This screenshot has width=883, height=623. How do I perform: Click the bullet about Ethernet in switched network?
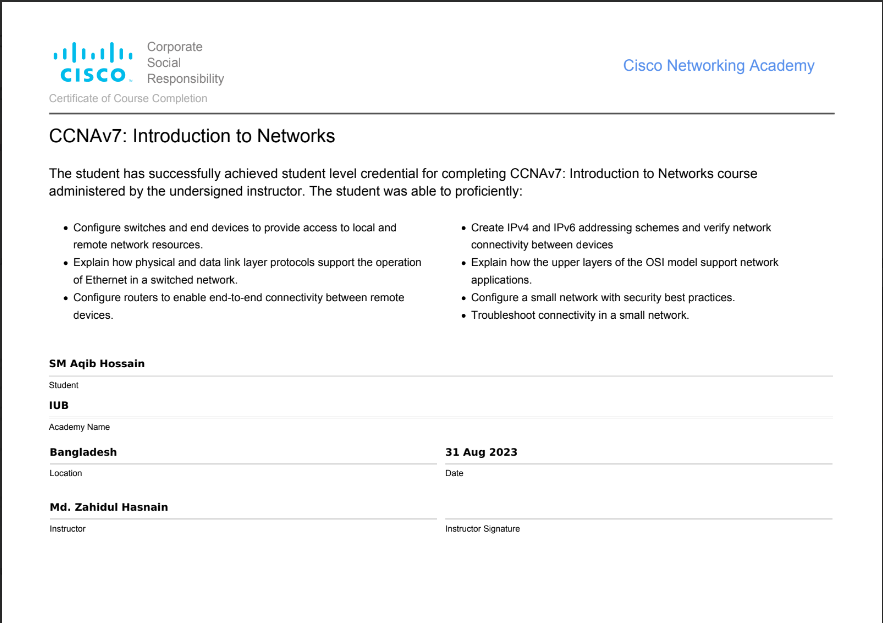(247, 271)
